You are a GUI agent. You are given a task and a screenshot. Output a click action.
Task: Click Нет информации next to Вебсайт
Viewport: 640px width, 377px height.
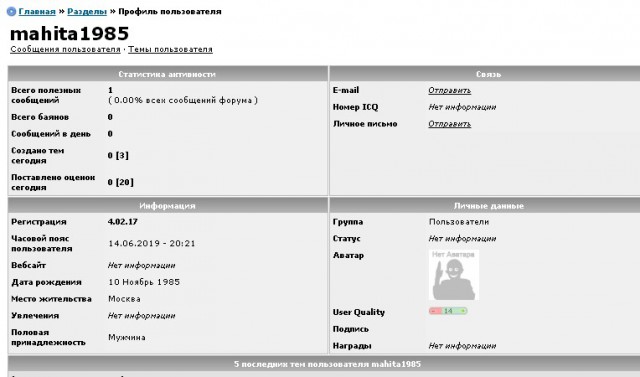(x=141, y=265)
